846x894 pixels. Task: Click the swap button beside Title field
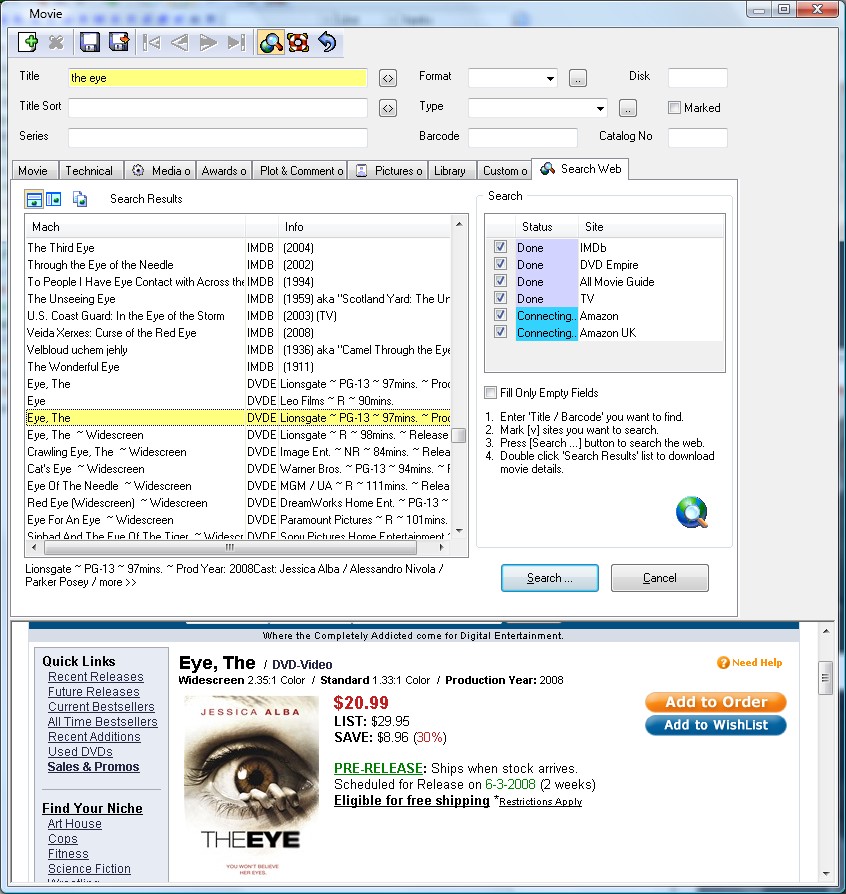(388, 78)
